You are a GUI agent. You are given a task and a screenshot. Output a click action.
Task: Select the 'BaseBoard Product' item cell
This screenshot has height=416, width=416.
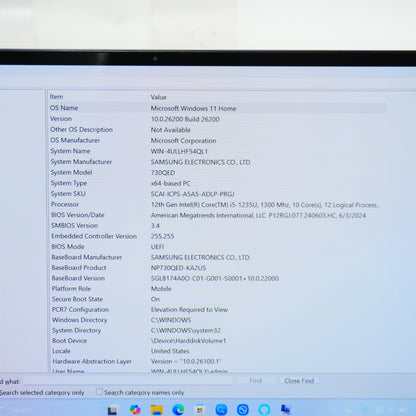(x=79, y=267)
